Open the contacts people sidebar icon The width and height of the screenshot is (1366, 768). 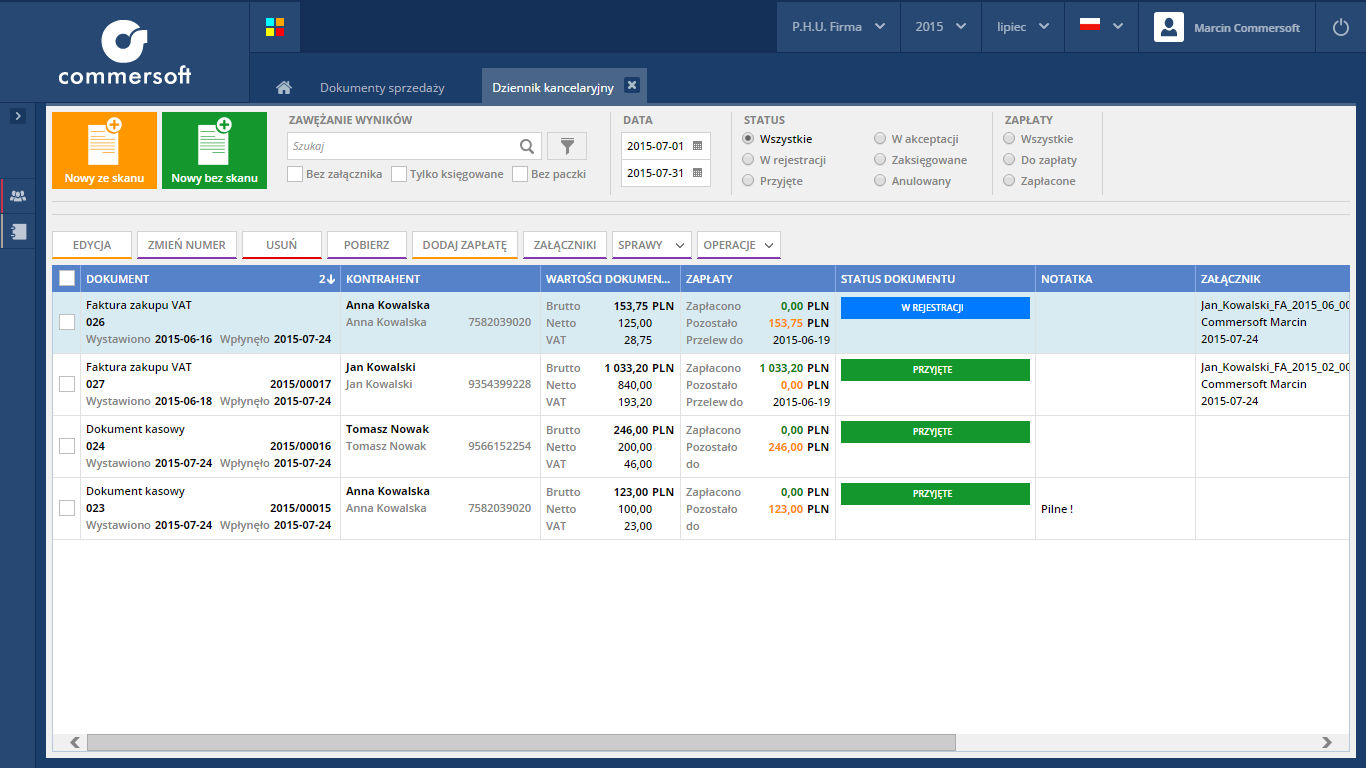(18, 196)
